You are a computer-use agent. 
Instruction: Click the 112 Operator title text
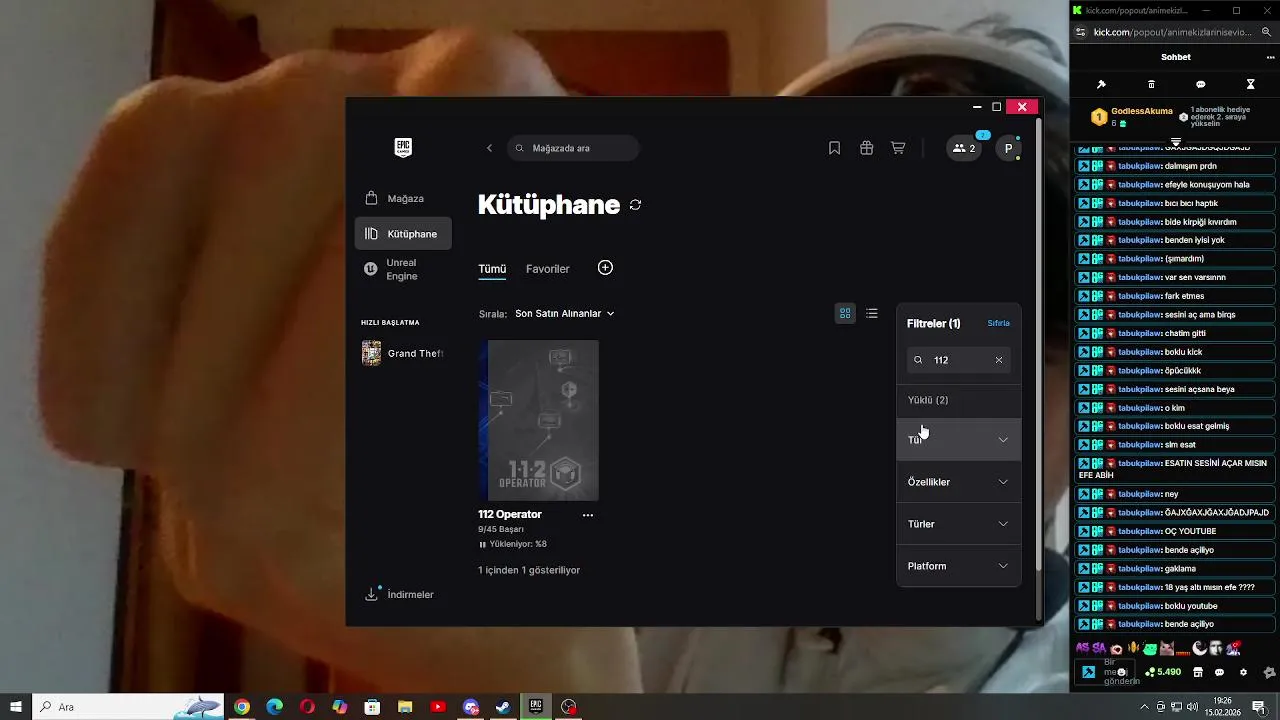point(510,514)
